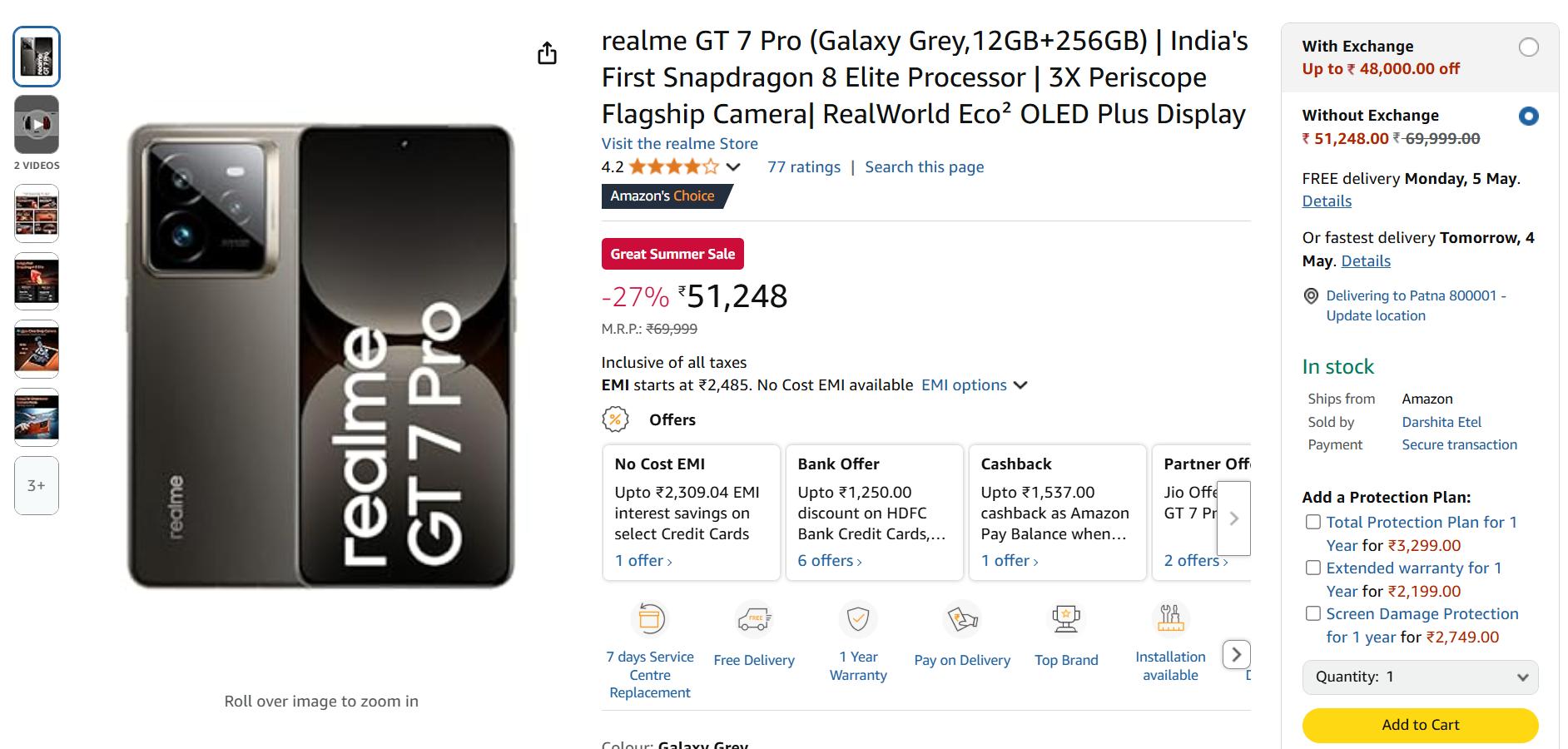Click the Installation available tools icon
The height and width of the screenshot is (749, 1568).
click(x=1170, y=618)
